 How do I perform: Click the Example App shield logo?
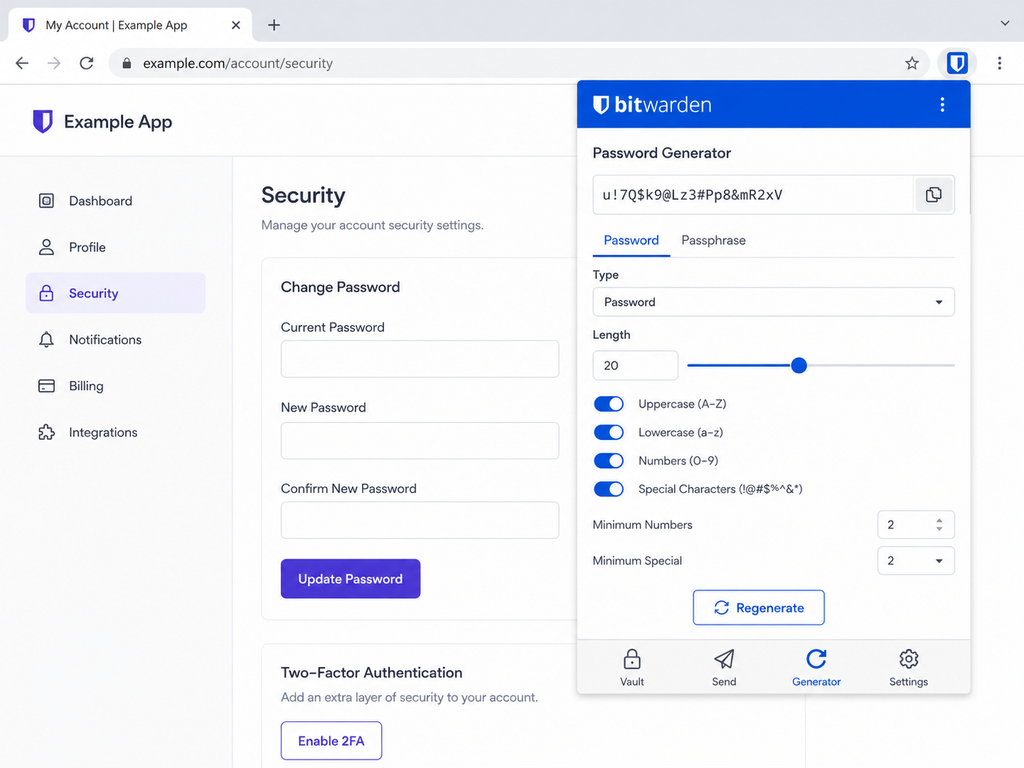pos(42,121)
